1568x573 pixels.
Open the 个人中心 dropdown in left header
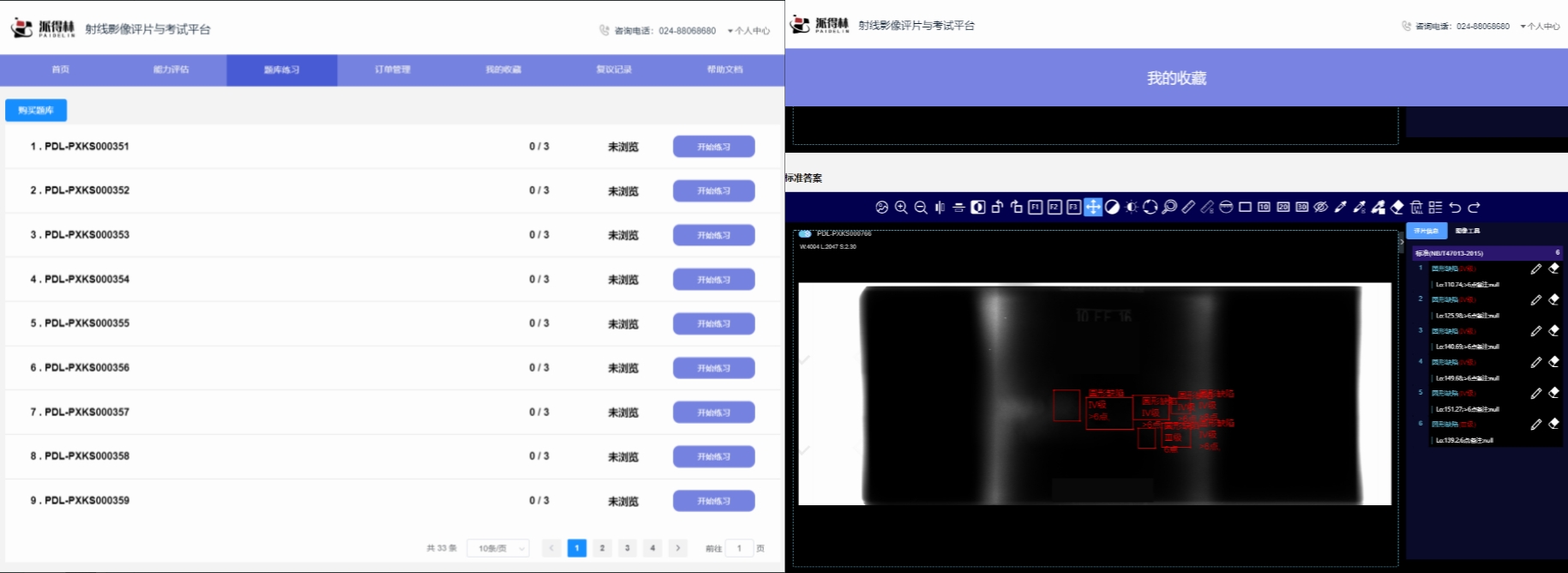tap(748, 31)
